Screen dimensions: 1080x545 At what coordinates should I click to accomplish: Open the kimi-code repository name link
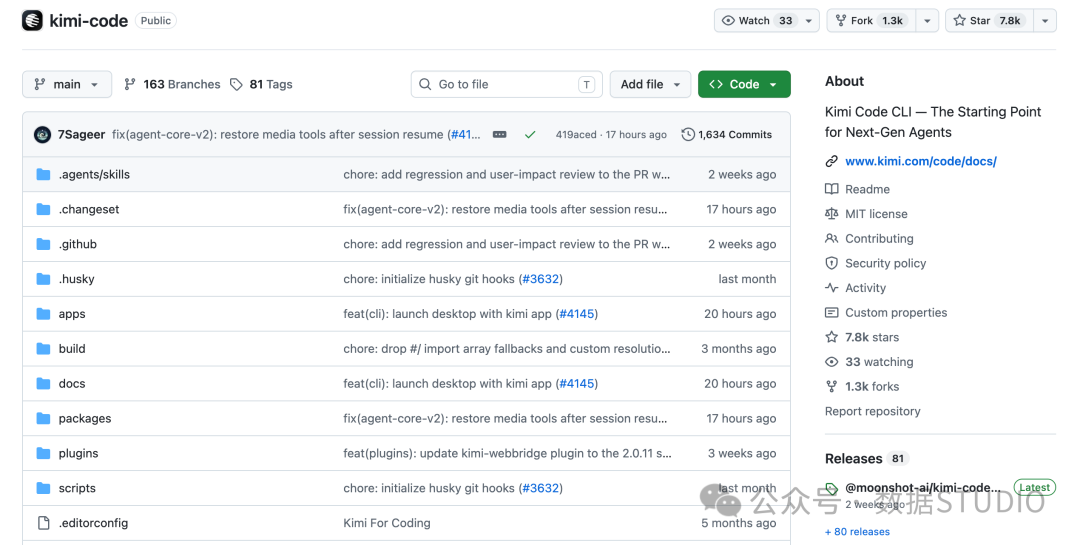point(88,21)
